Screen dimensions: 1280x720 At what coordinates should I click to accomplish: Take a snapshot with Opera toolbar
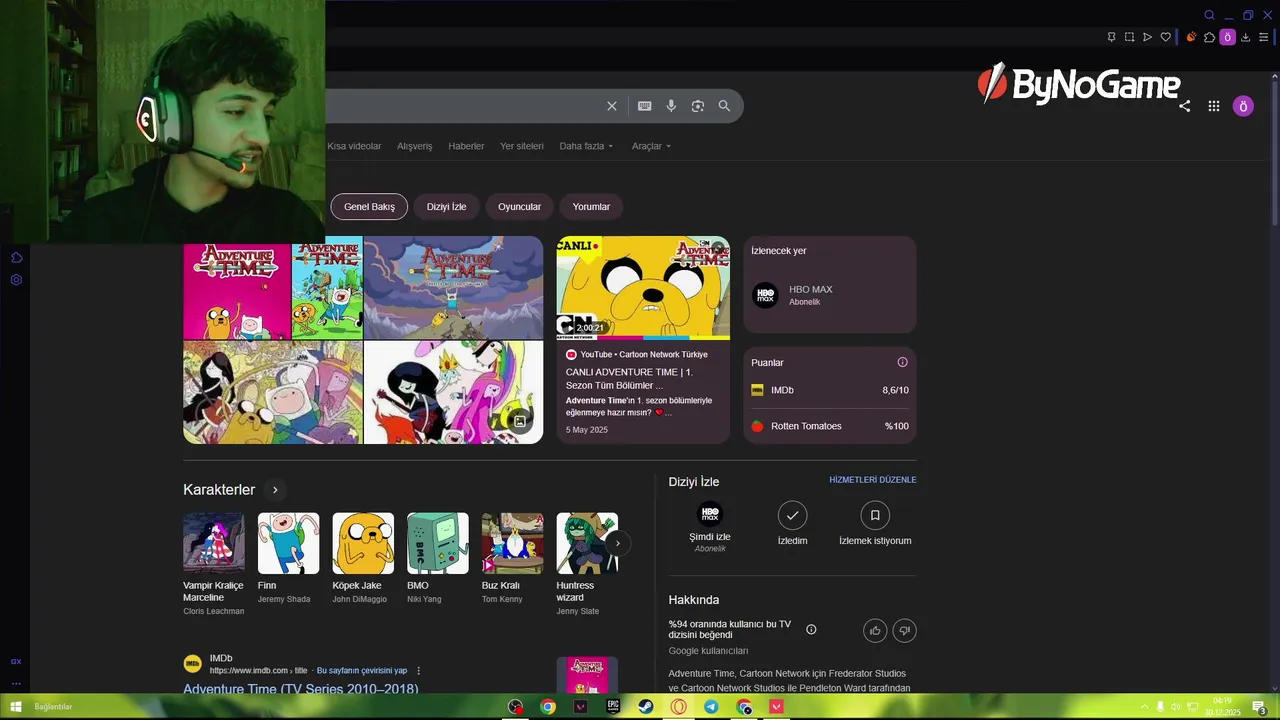click(x=1129, y=37)
